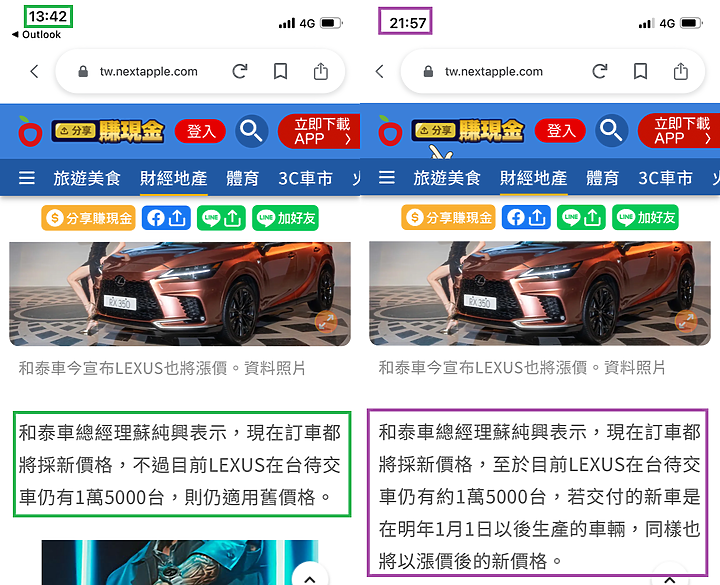Image resolution: width=720 pixels, height=585 pixels.
Task: Share icon in right browser bar
Action: [681, 71]
